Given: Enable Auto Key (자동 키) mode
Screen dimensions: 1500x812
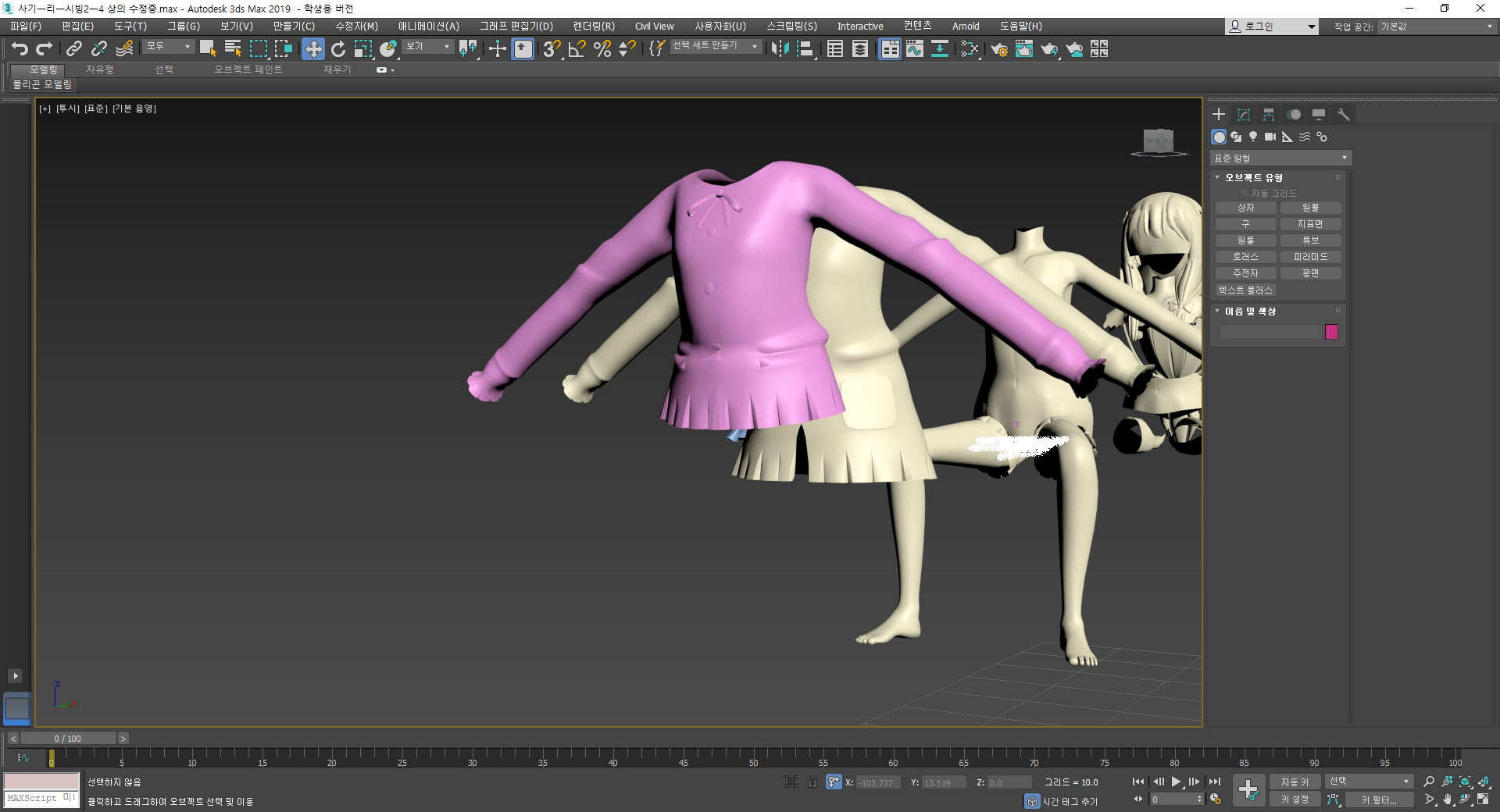Looking at the screenshot, I should pyautogui.click(x=1295, y=782).
